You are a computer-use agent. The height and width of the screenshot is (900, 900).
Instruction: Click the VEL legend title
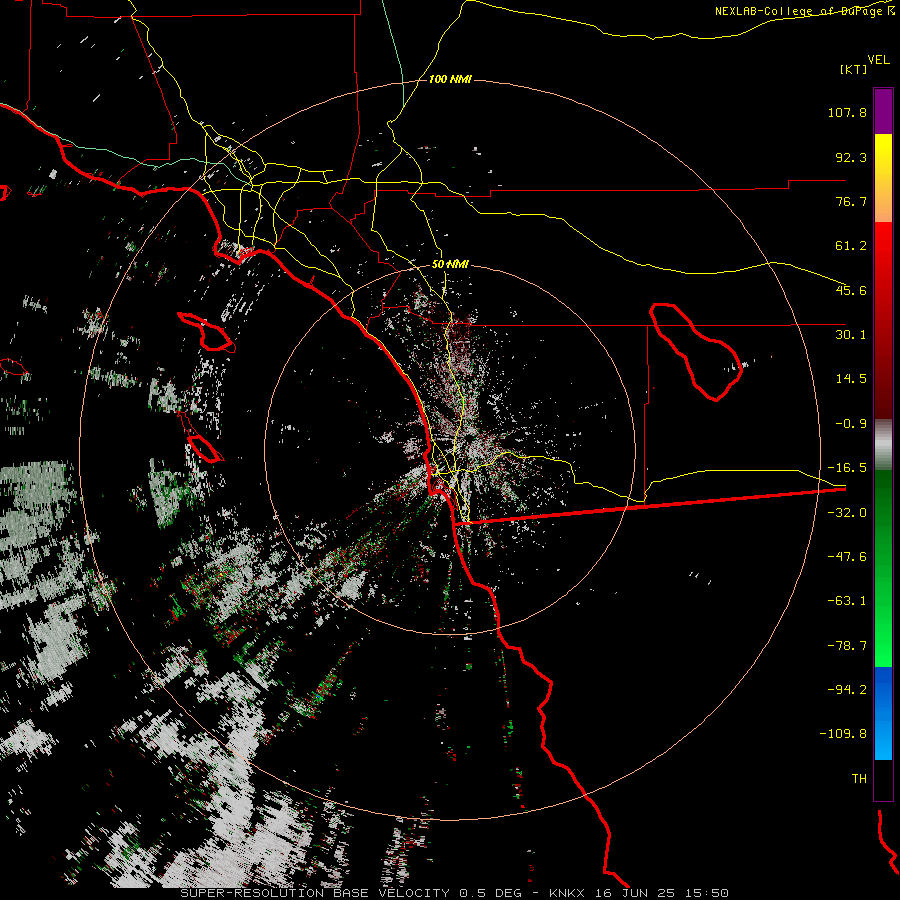(x=878, y=60)
